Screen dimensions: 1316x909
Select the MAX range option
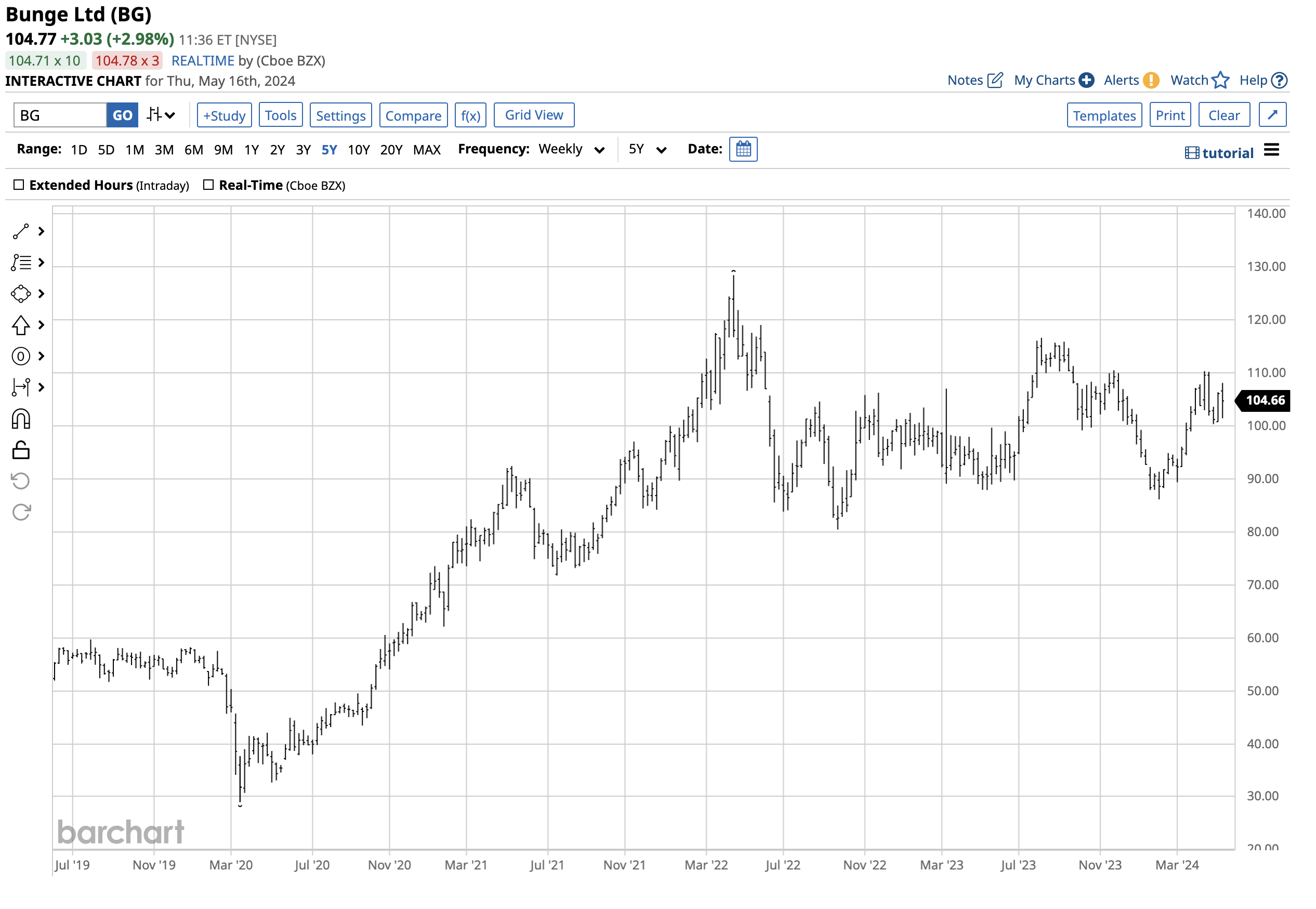pyautogui.click(x=427, y=149)
